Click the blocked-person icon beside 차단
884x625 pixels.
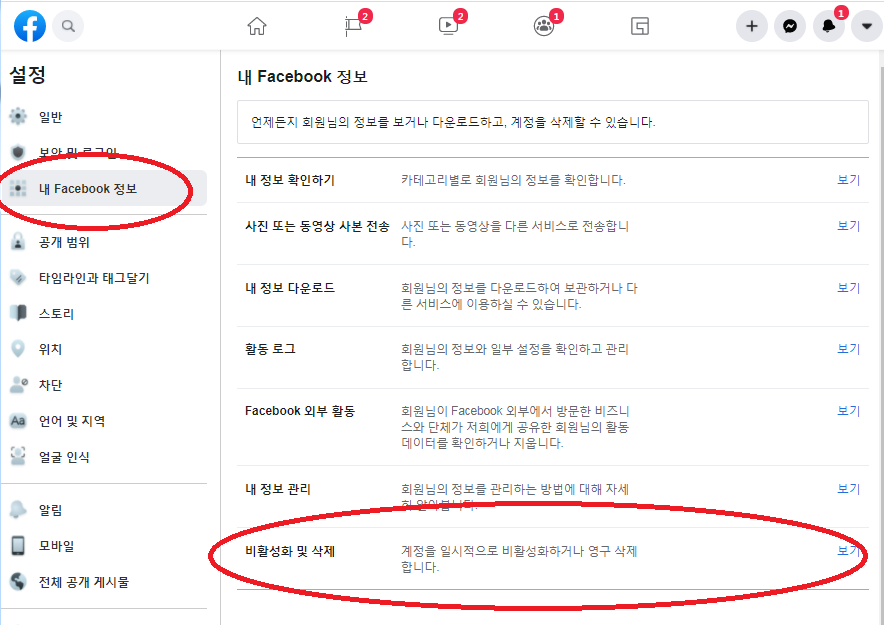[x=18, y=384]
